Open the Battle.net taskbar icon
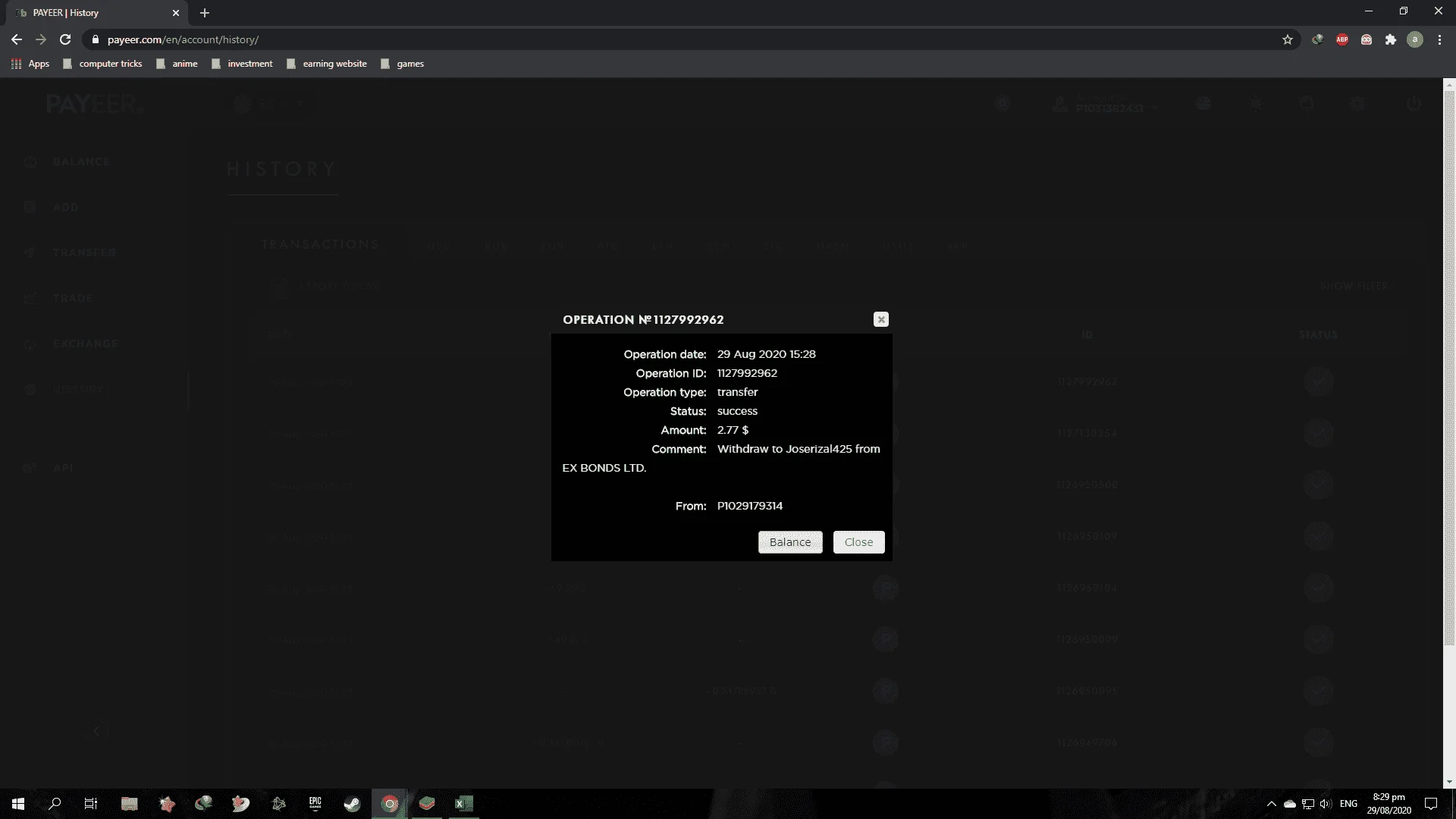 pos(278,804)
